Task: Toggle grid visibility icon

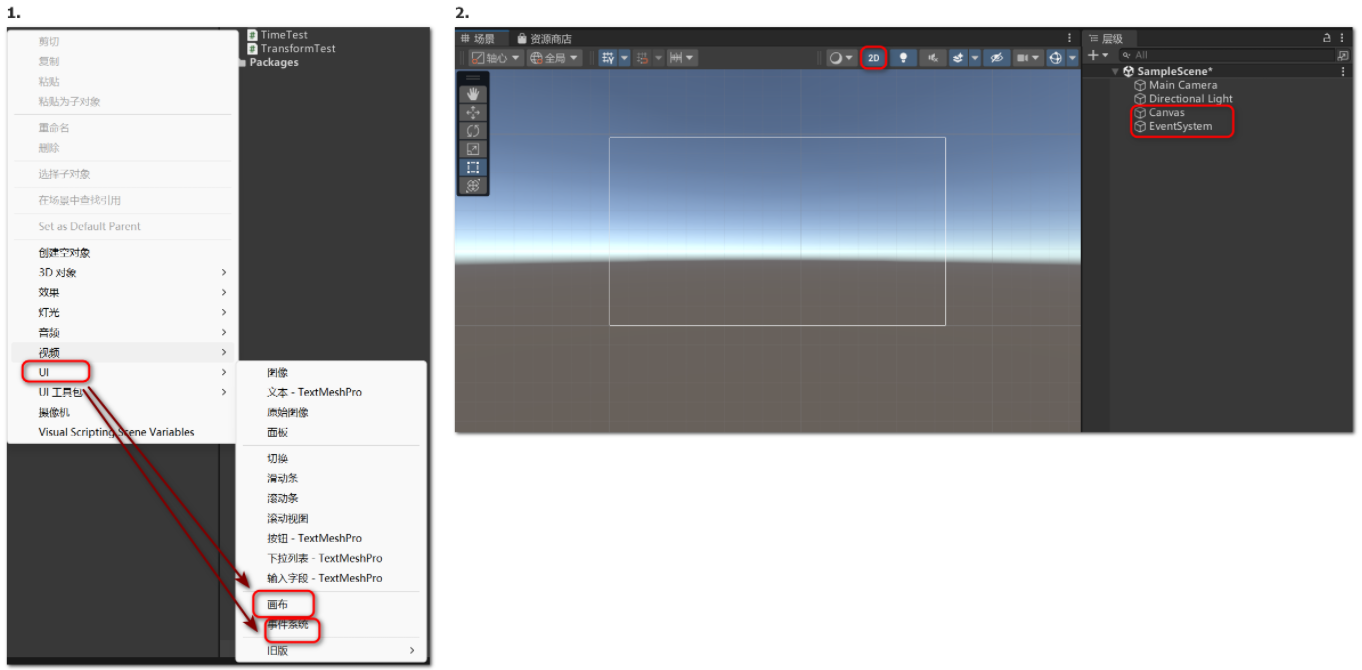Action: point(607,58)
